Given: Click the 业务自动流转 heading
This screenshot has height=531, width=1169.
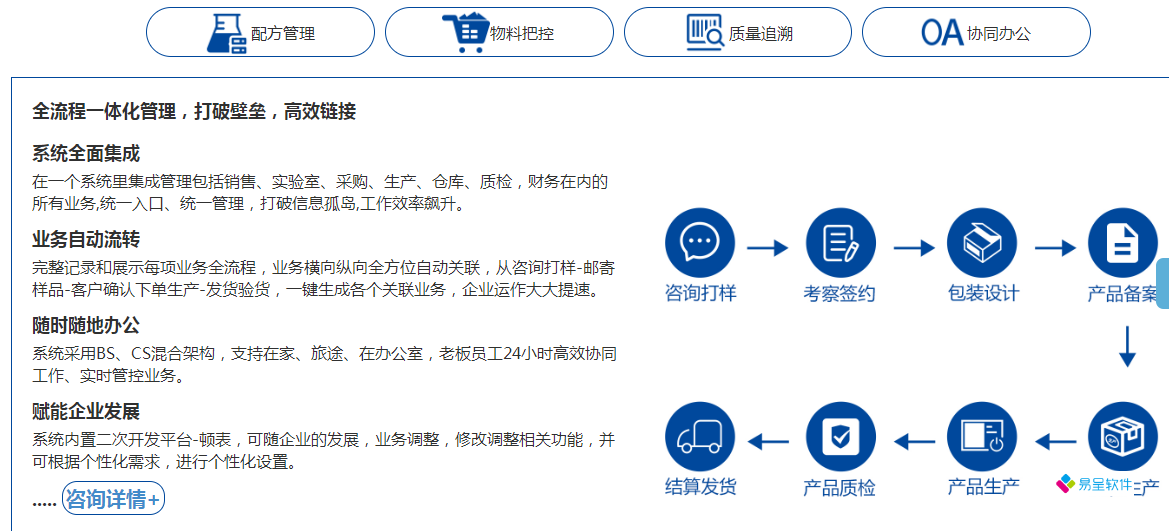Looking at the screenshot, I should point(86,240).
